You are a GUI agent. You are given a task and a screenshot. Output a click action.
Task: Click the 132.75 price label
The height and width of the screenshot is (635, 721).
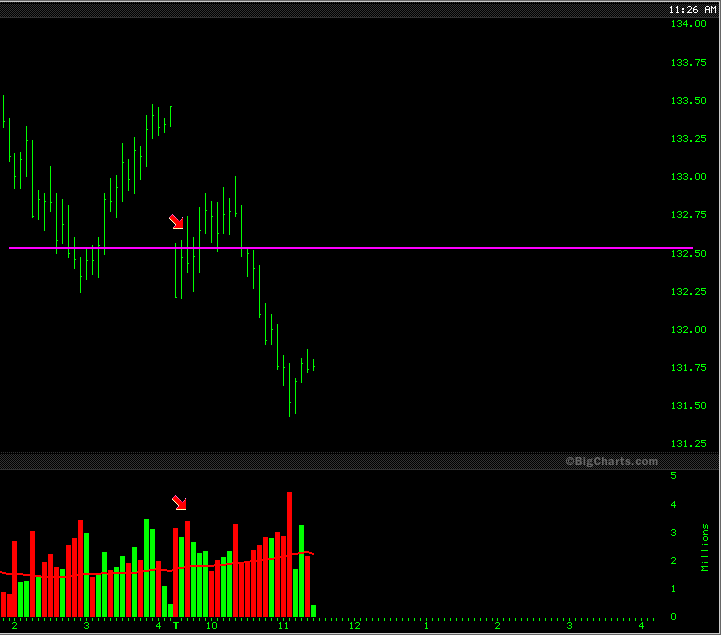(x=688, y=215)
